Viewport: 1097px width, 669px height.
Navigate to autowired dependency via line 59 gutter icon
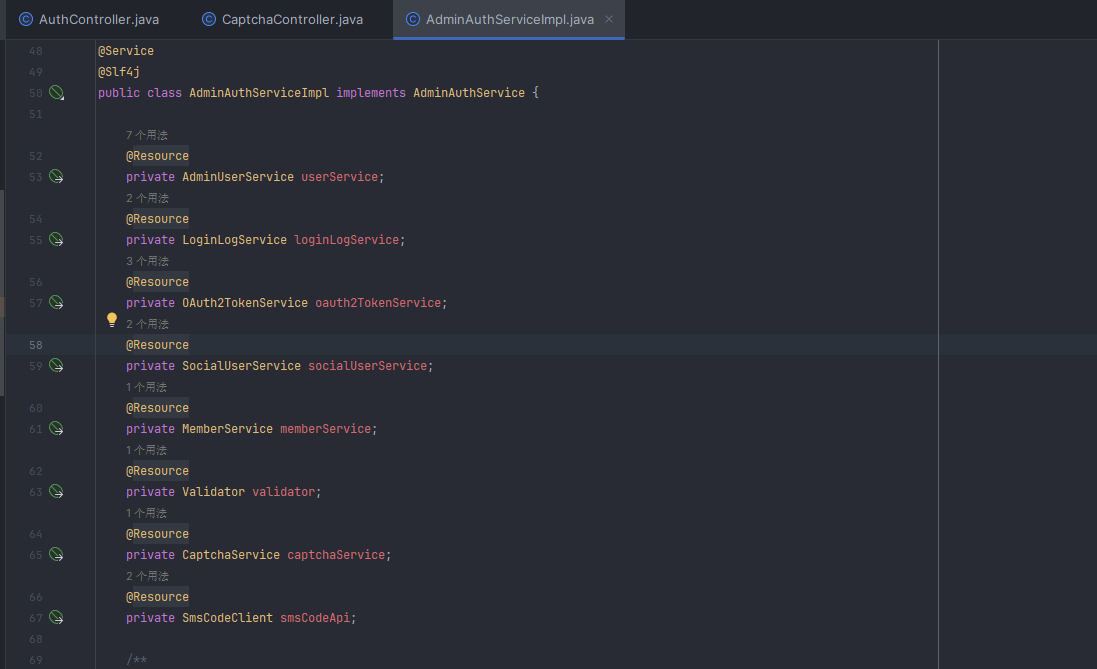57,365
